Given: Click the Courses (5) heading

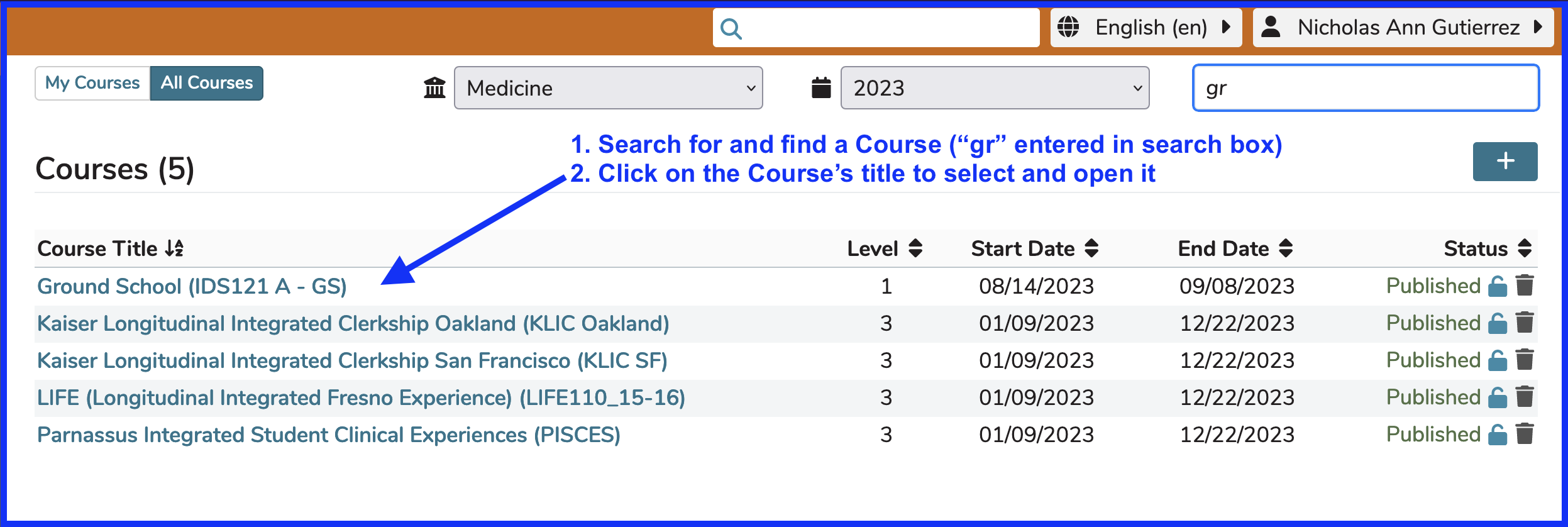Looking at the screenshot, I should tap(115, 169).
